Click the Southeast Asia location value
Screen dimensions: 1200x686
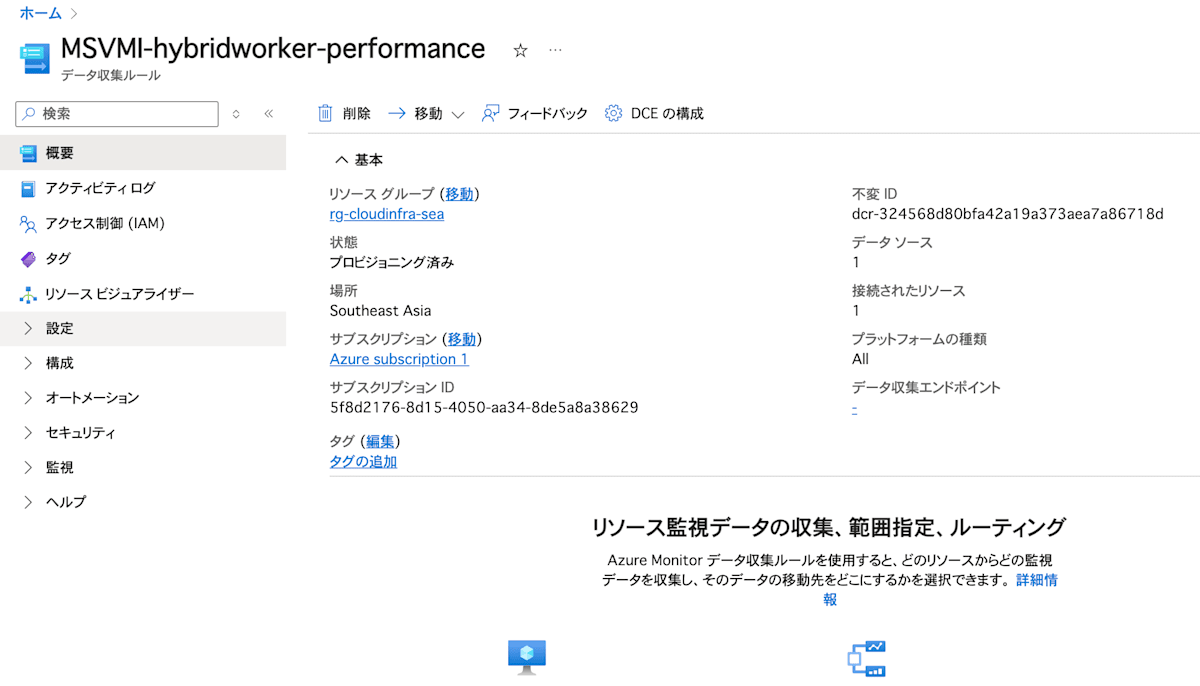pos(381,311)
